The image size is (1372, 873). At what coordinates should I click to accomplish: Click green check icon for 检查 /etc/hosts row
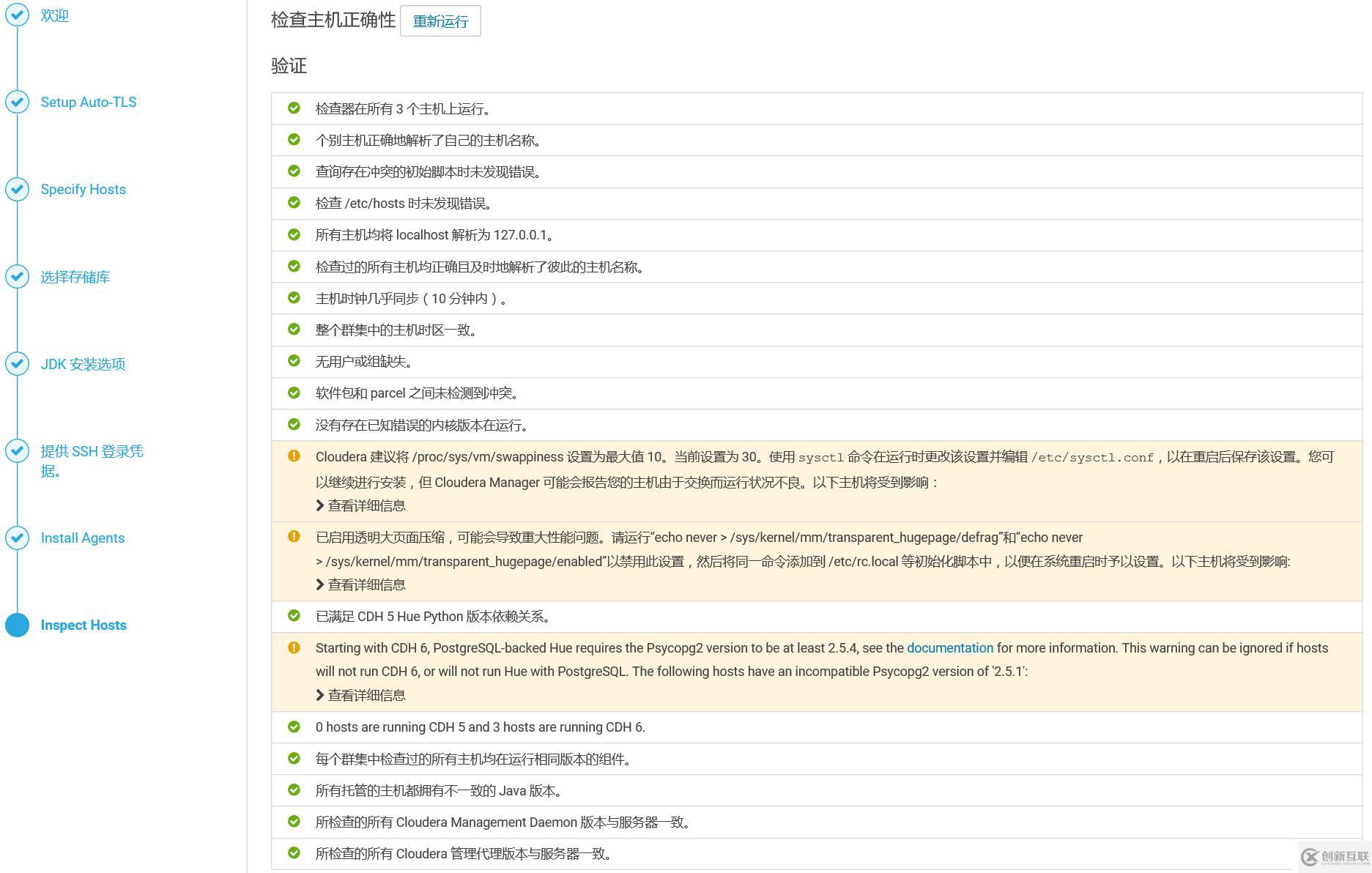coord(294,202)
